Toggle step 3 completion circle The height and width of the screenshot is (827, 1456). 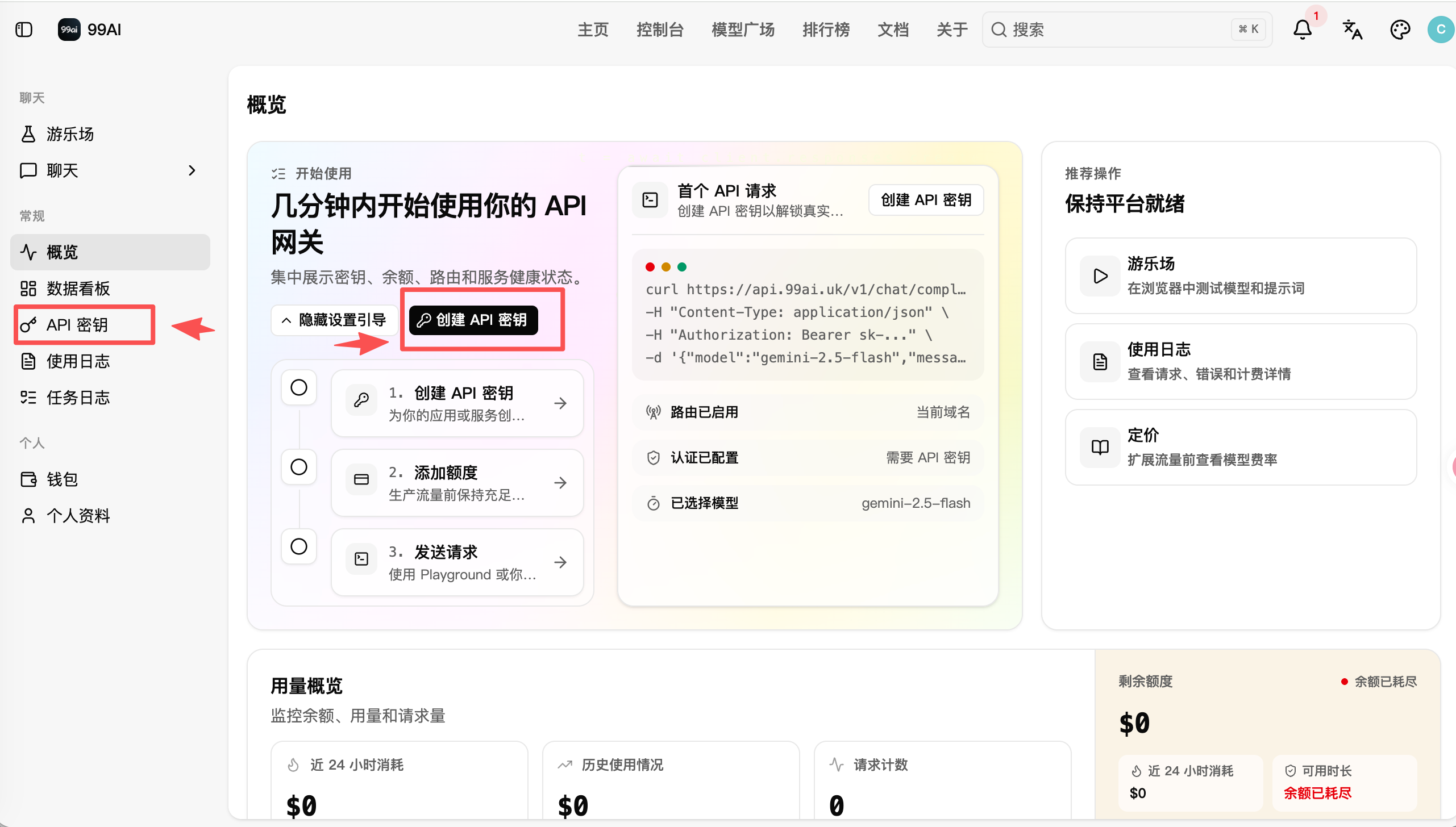(x=299, y=546)
